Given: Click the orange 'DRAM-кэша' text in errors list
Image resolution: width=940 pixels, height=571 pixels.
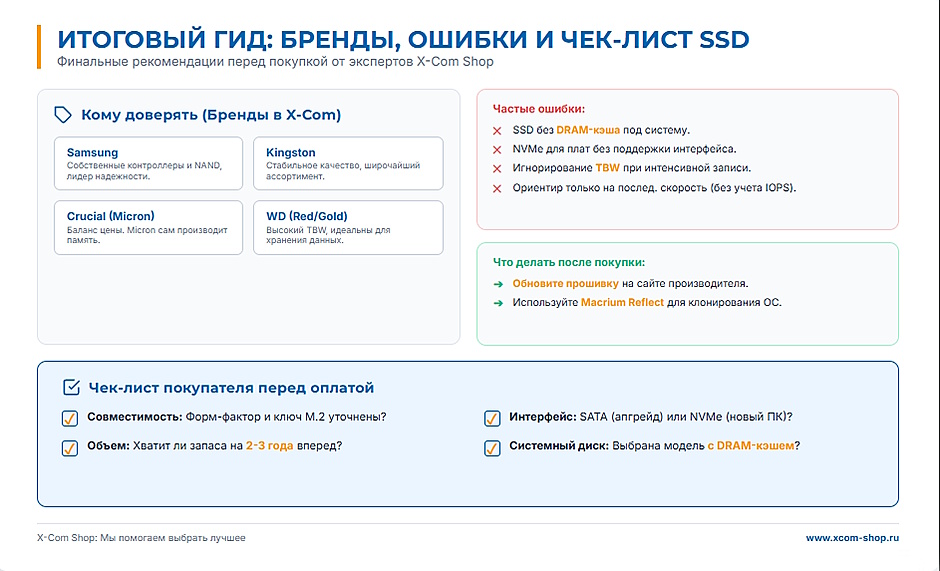Looking at the screenshot, I should click(588, 130).
